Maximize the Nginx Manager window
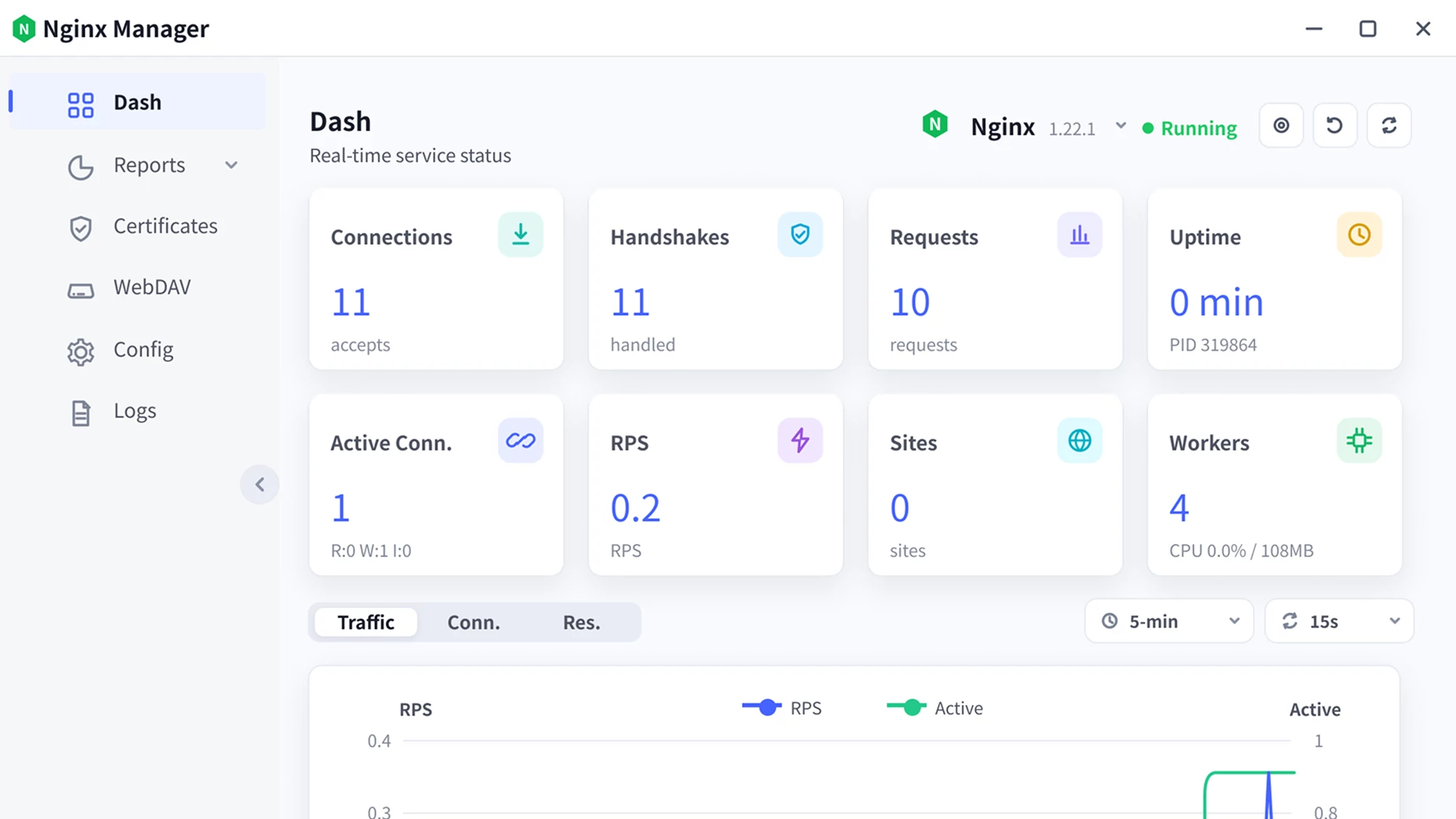 (x=1368, y=29)
